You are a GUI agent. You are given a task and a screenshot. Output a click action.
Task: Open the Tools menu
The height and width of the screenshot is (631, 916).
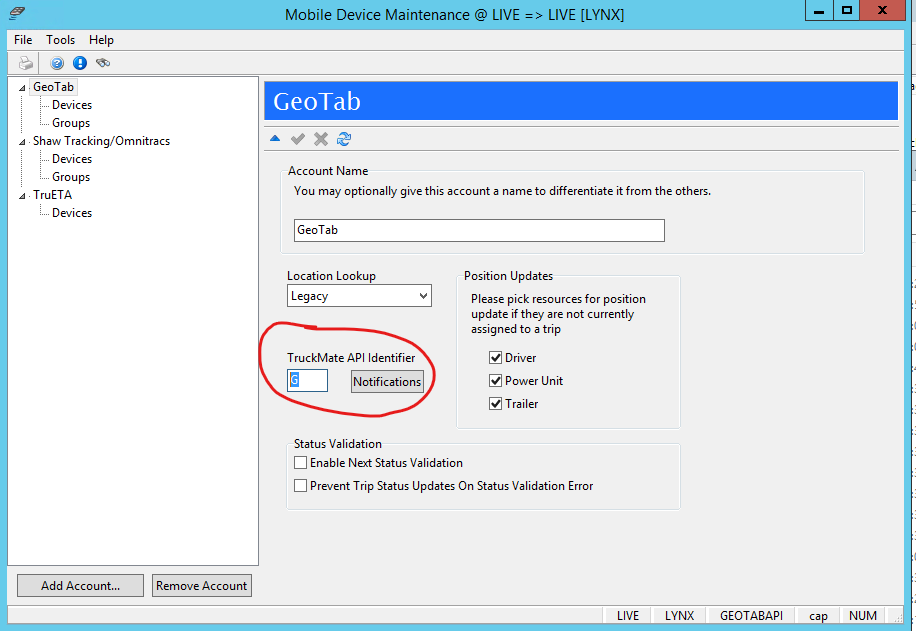[x=61, y=40]
